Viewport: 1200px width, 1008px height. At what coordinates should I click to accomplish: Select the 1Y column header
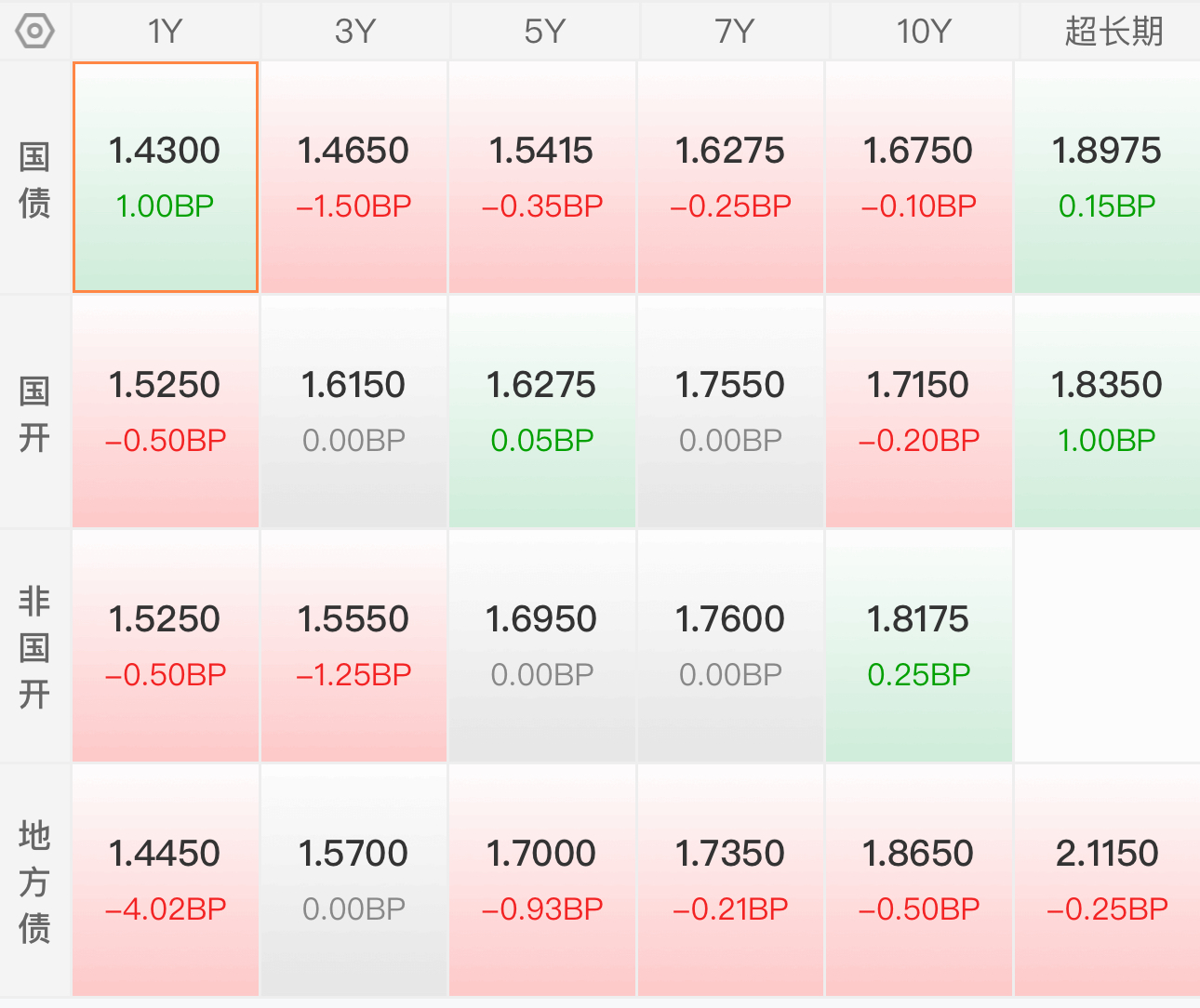coord(166,32)
